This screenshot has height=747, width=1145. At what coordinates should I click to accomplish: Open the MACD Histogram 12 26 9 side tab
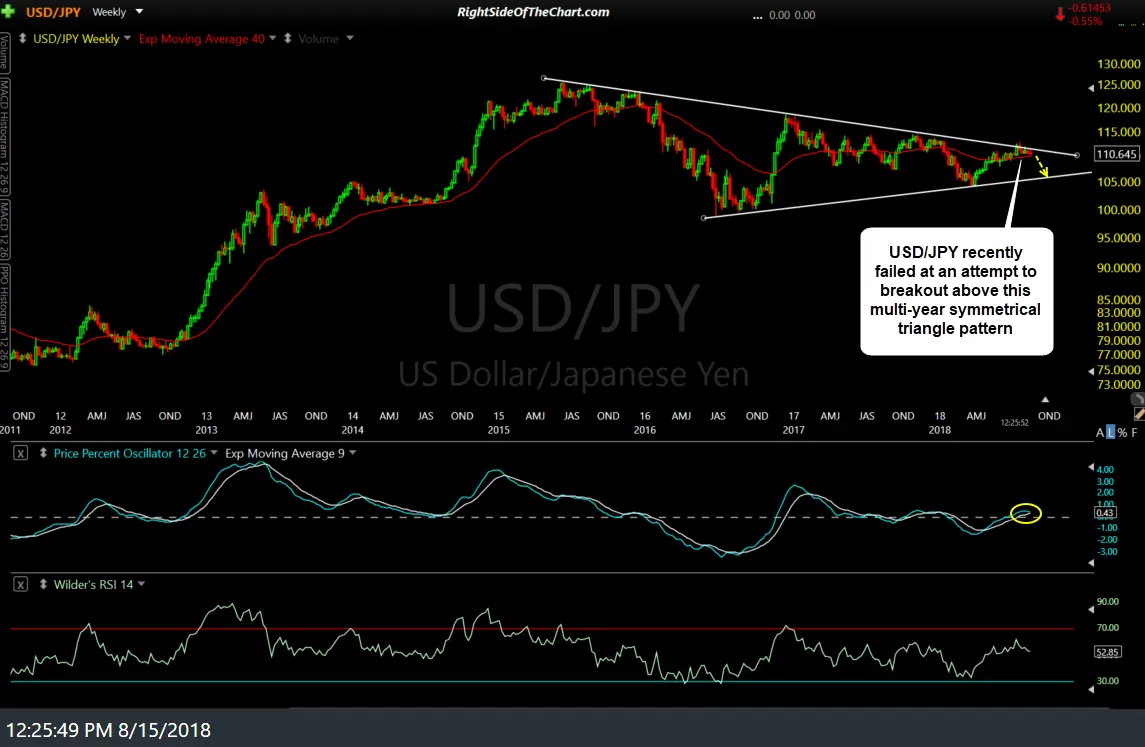point(4,136)
